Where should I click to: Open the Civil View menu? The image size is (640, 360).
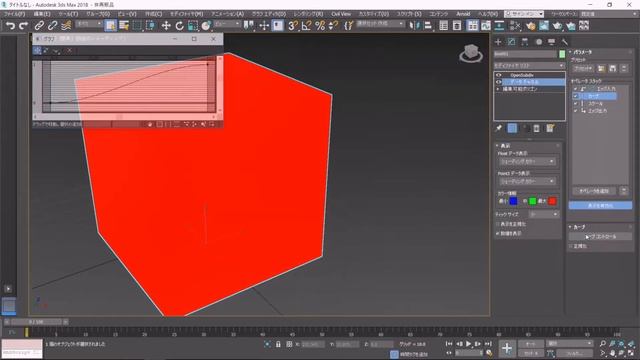pos(341,14)
